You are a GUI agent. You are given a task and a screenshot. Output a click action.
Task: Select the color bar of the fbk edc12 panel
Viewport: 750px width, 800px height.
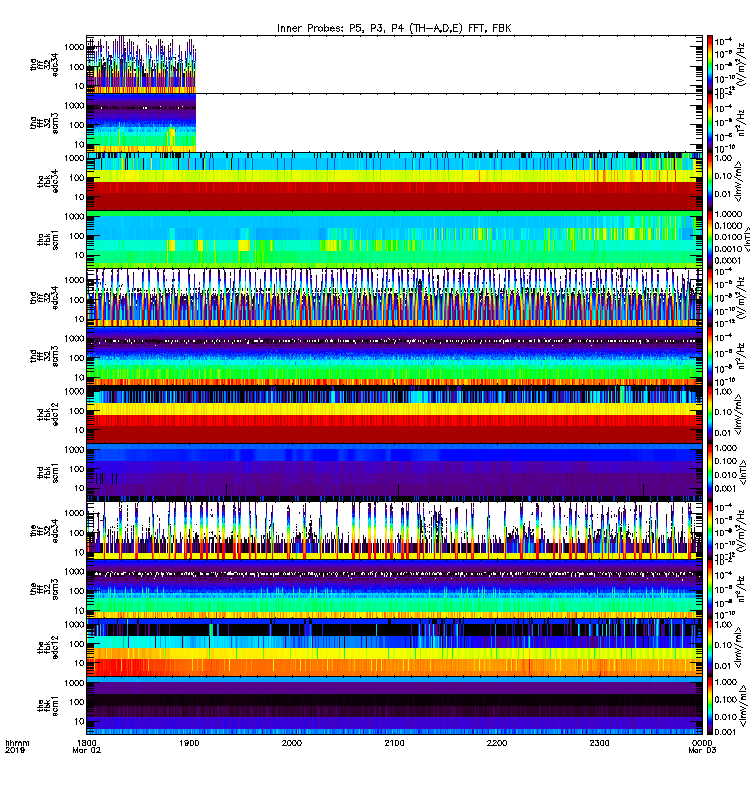click(x=709, y=647)
